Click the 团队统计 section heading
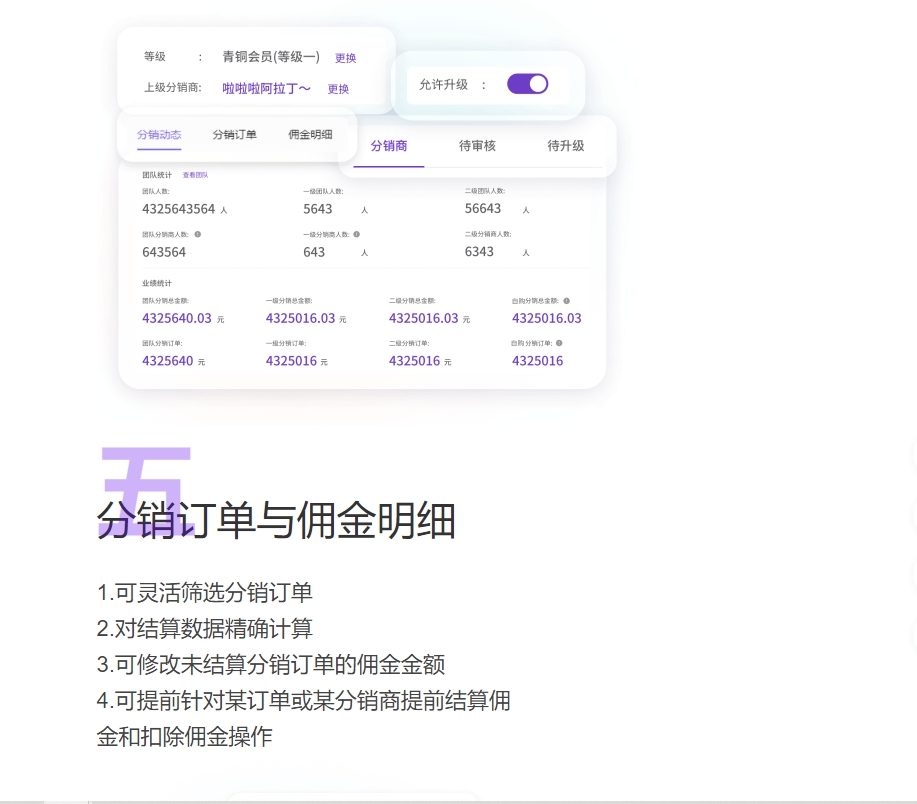917x804 pixels. click(x=157, y=175)
